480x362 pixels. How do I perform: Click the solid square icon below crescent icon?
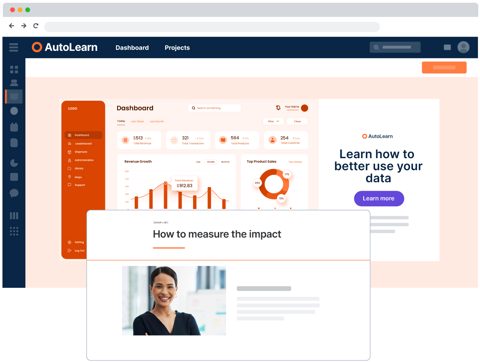pyautogui.click(x=14, y=177)
